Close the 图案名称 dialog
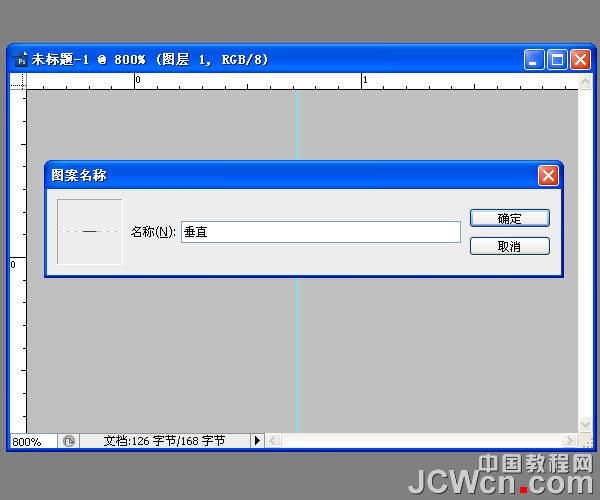Image resolution: width=600 pixels, height=500 pixels. coord(548,176)
